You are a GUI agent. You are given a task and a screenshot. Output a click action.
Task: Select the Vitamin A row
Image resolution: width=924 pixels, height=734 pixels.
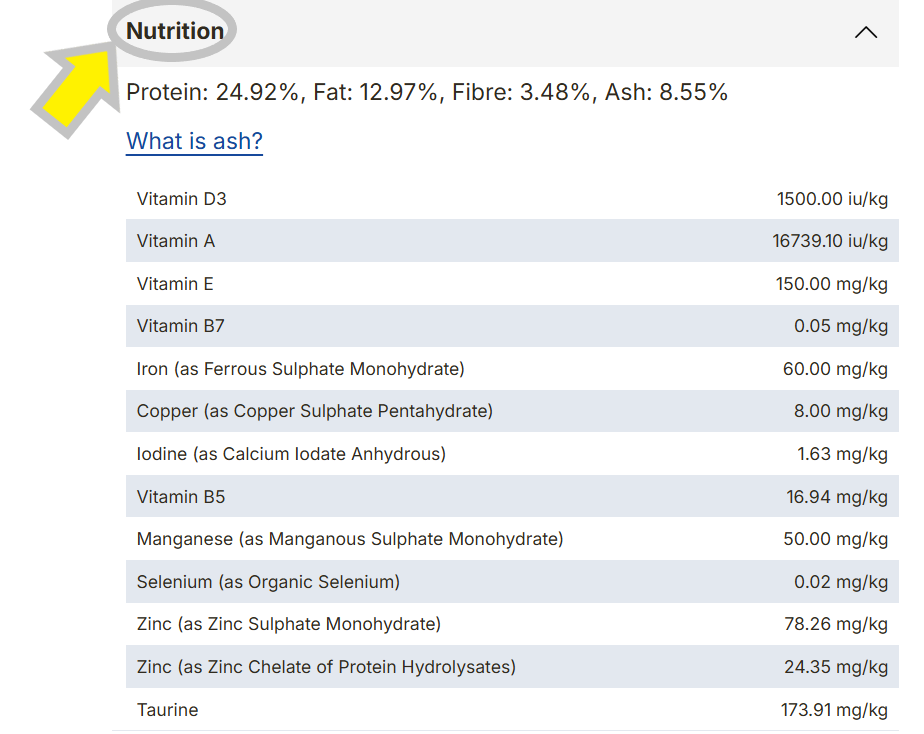pyautogui.click(x=512, y=241)
